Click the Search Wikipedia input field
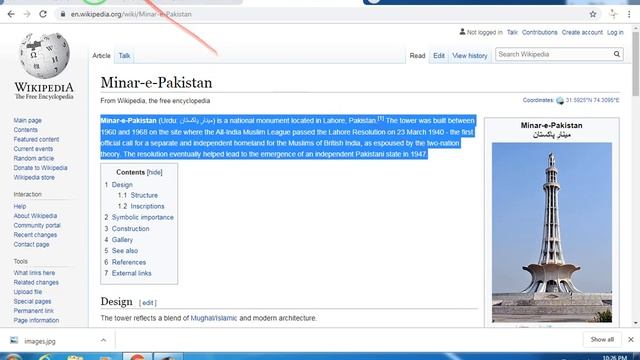This screenshot has height=360, width=640. [x=553, y=54]
